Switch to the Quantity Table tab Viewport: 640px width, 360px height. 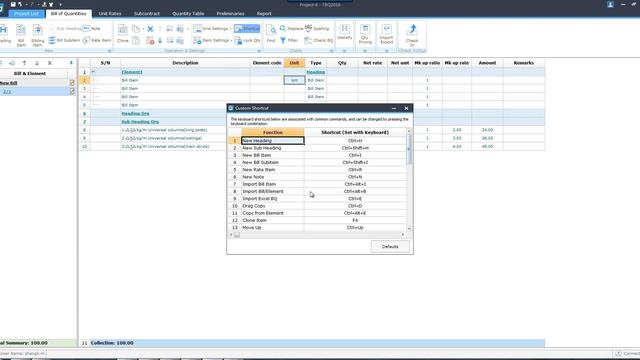coord(188,13)
